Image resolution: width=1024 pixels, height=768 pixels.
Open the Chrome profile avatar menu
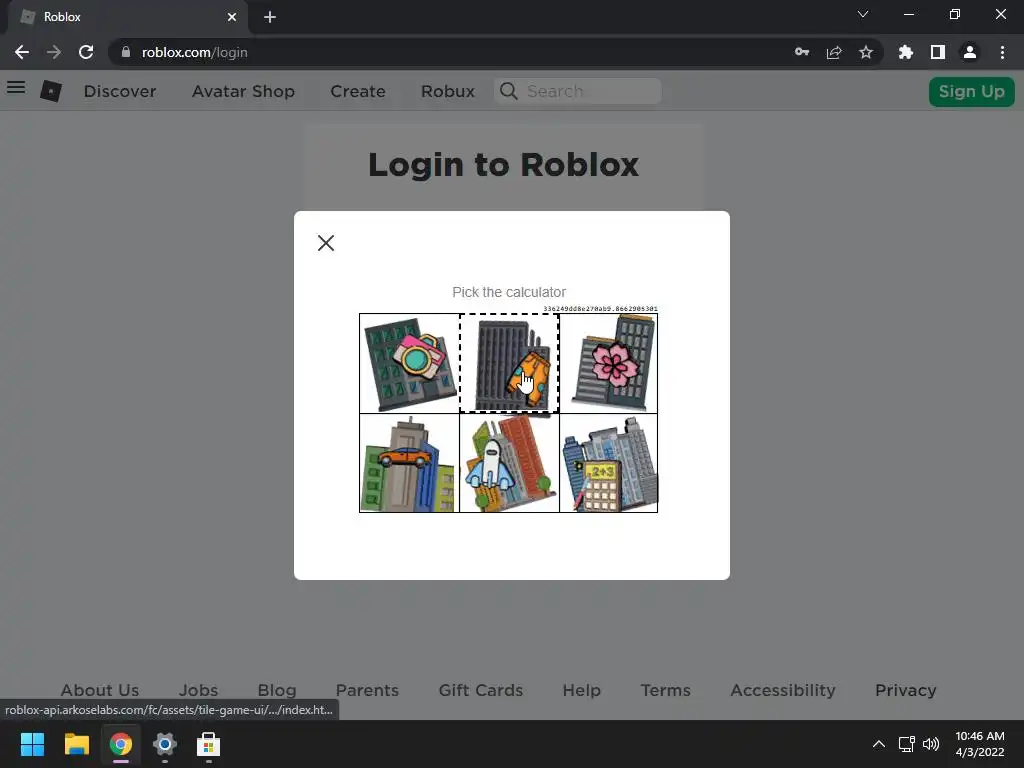pos(970,52)
